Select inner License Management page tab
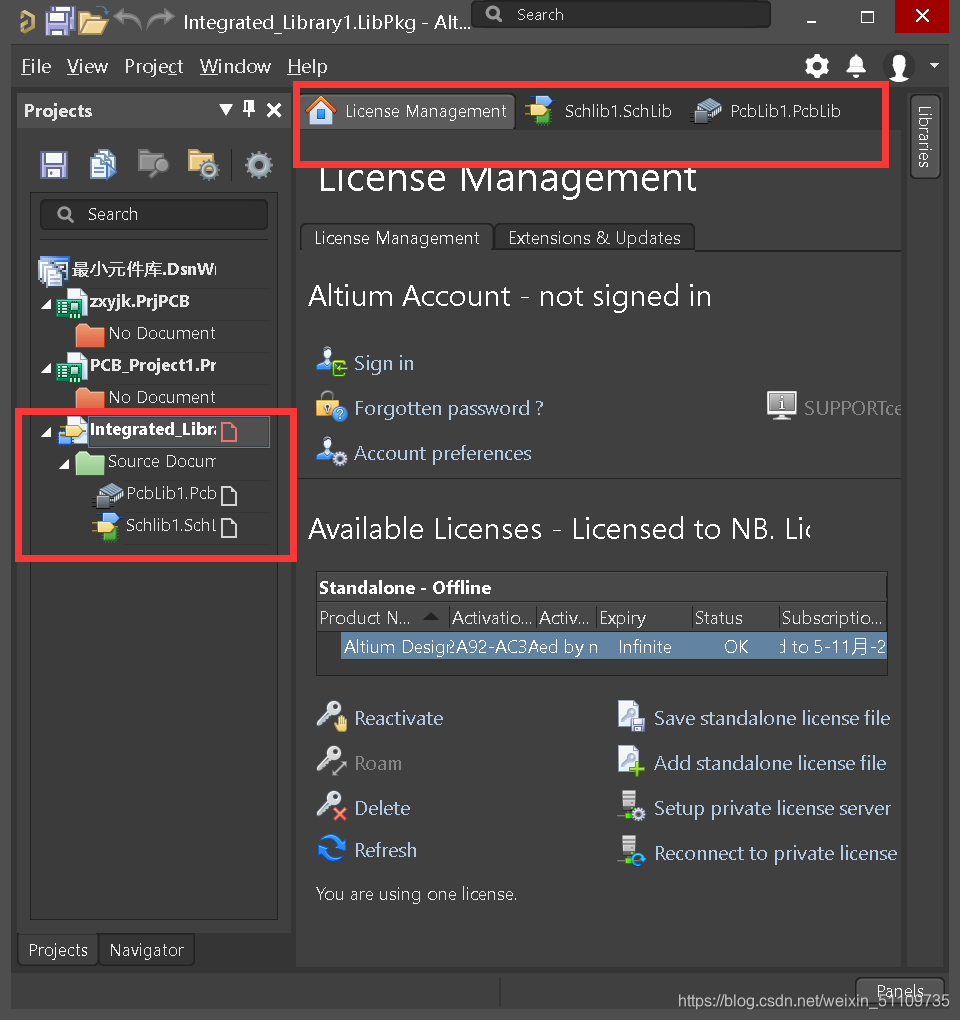This screenshot has height=1020, width=960. [397, 238]
